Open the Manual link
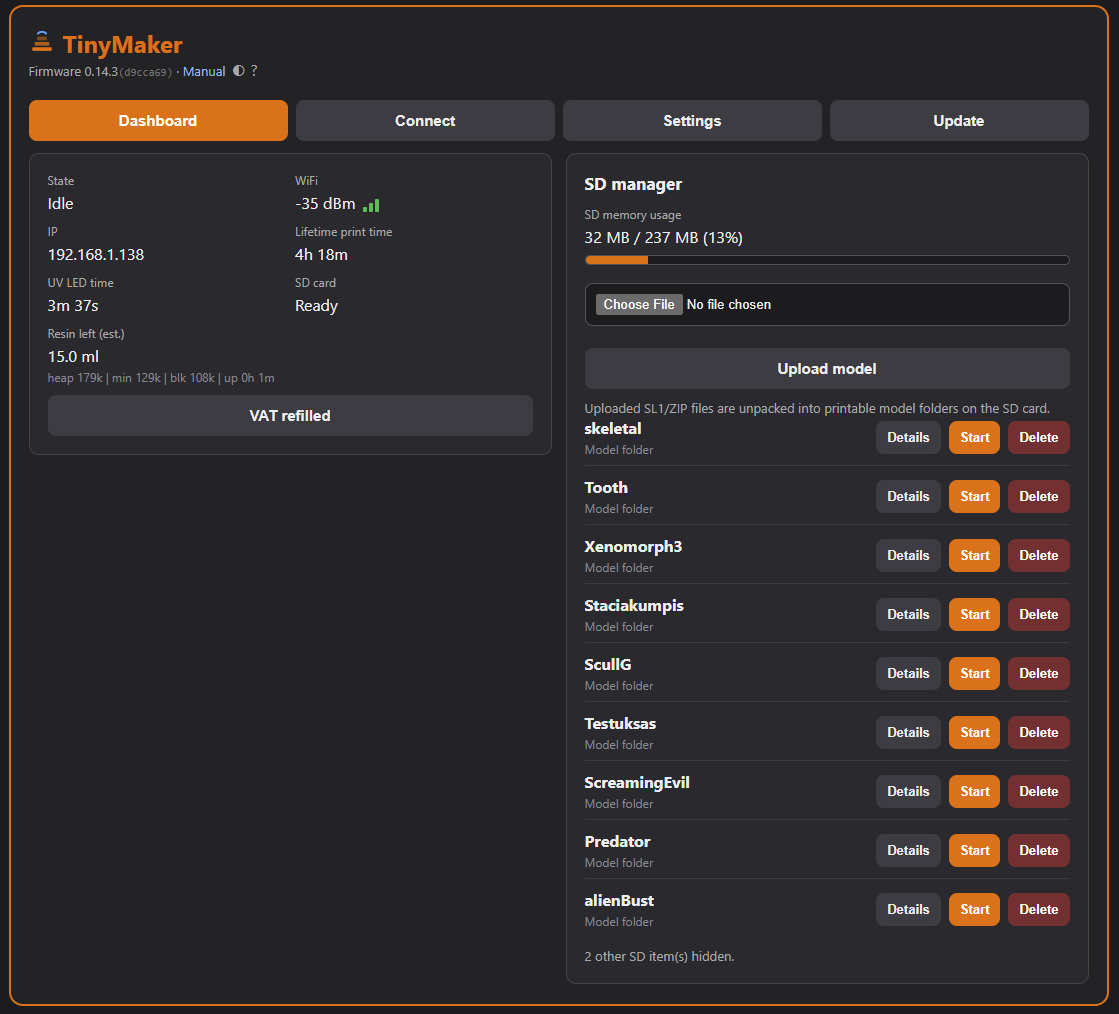 click(x=204, y=71)
